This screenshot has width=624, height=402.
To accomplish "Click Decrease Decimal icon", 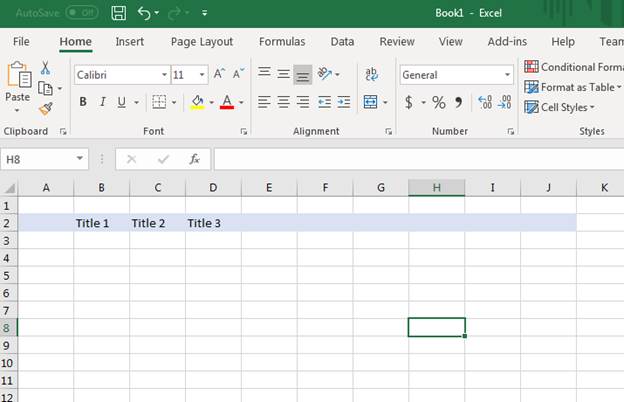I will (504, 102).
